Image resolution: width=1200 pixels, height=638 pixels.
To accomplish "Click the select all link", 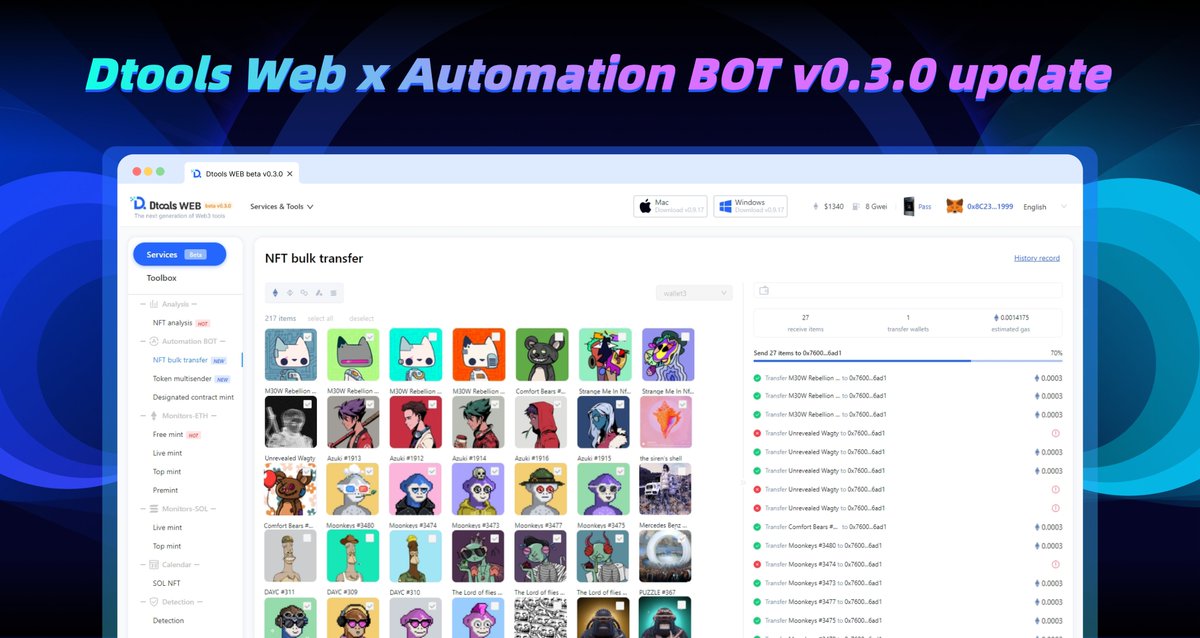I will [320, 318].
